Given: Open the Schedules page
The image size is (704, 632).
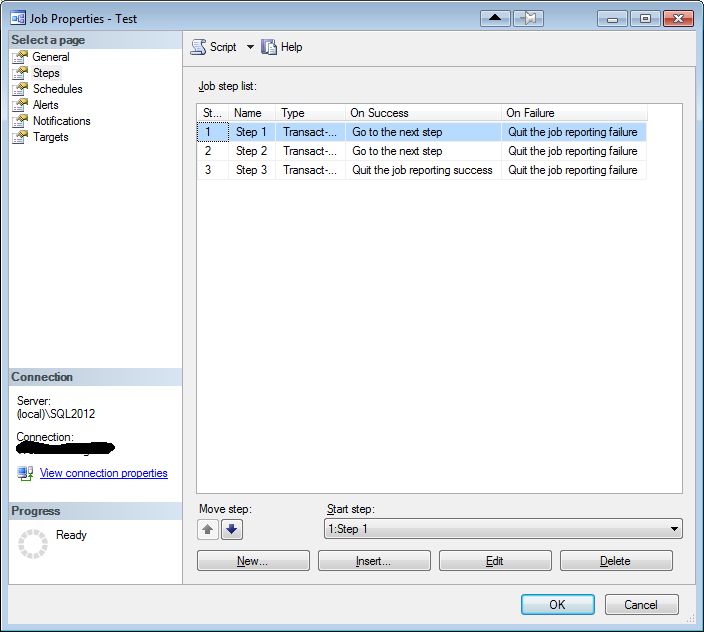Looking at the screenshot, I should (x=57, y=89).
